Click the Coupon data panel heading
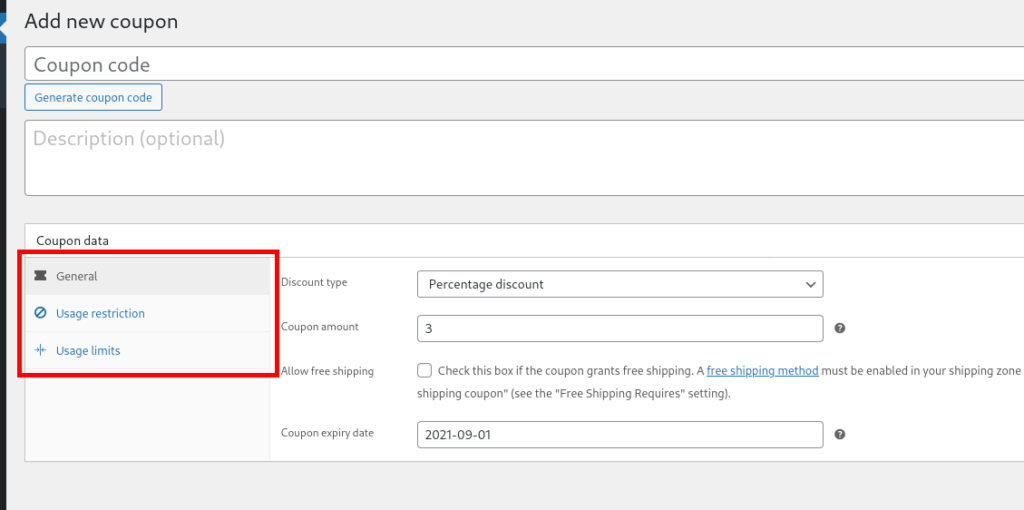Viewport: 1024px width, 510px height. click(72, 240)
